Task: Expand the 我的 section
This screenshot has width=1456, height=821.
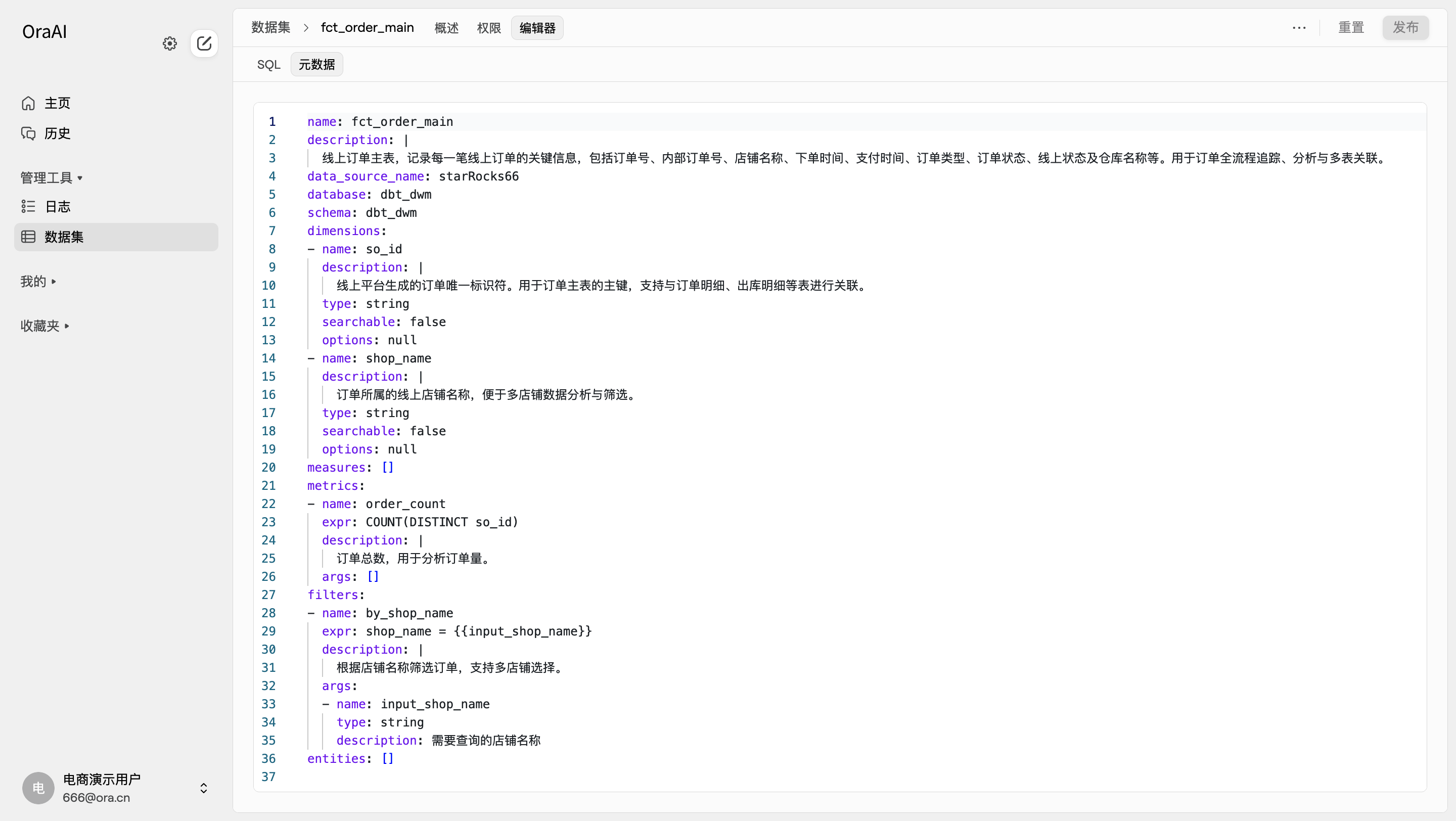Action: click(x=38, y=282)
